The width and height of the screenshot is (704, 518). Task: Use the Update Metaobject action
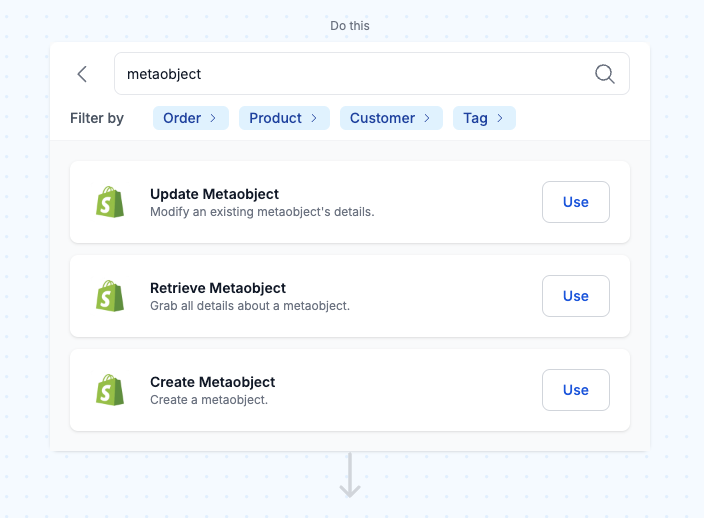576,202
